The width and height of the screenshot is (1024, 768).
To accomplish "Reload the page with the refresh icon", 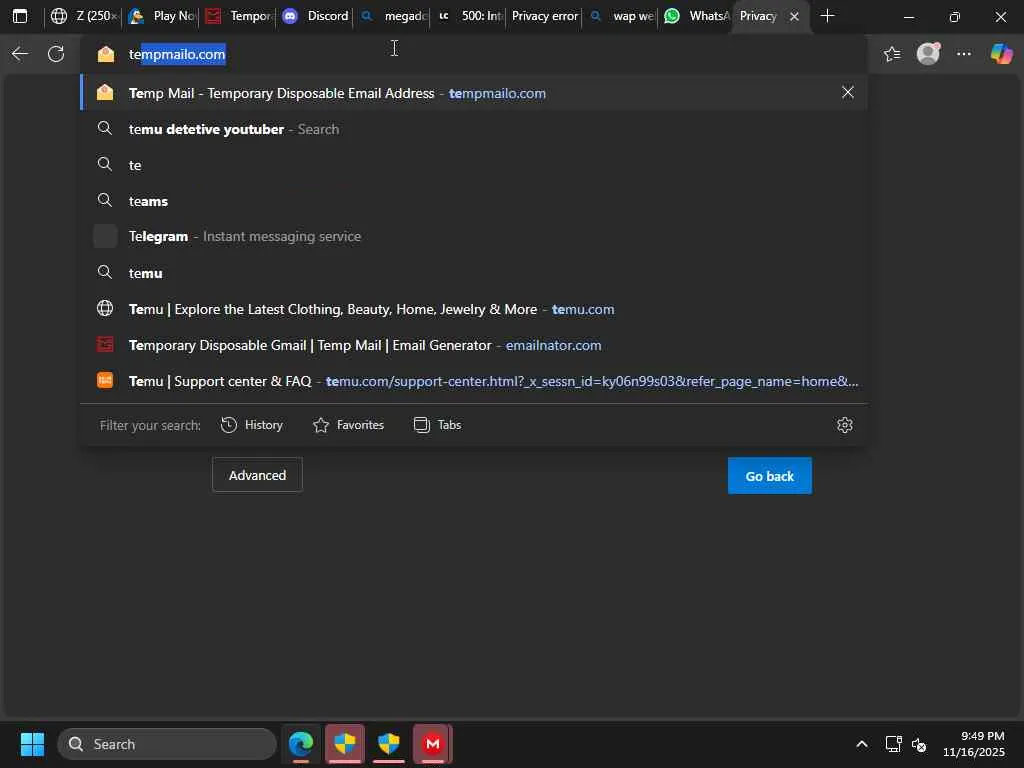I will [56, 54].
